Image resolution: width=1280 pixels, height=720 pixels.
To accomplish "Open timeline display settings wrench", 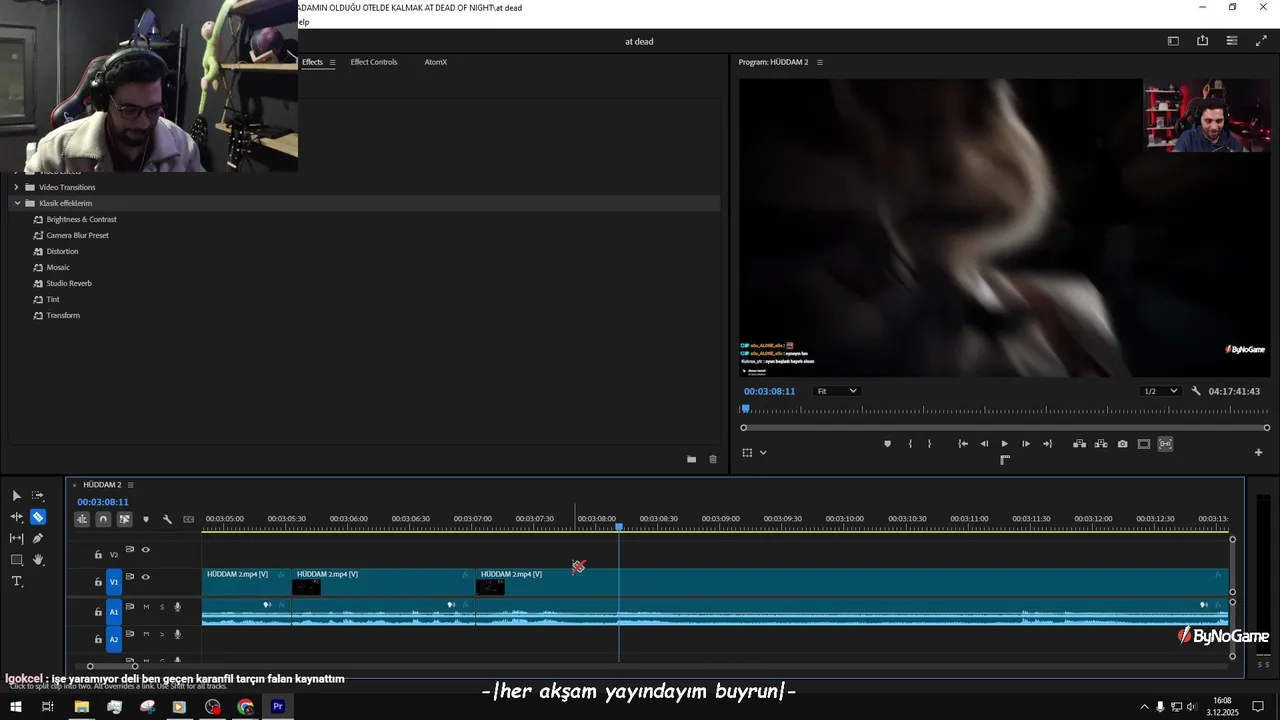I will (x=167, y=519).
